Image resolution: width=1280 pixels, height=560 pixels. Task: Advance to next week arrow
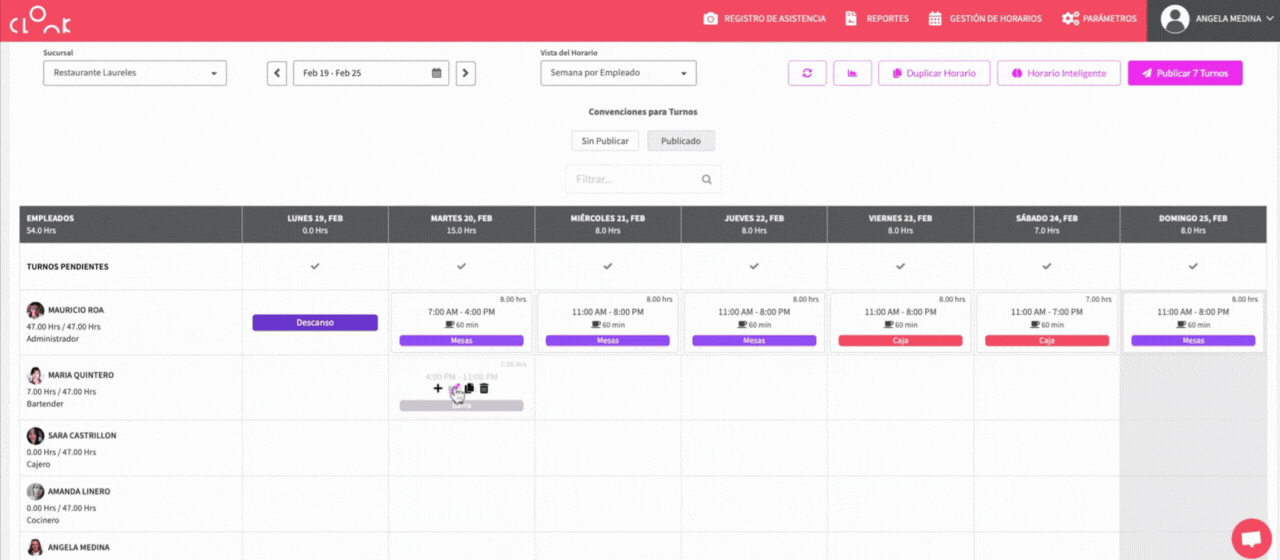pyautogui.click(x=465, y=73)
